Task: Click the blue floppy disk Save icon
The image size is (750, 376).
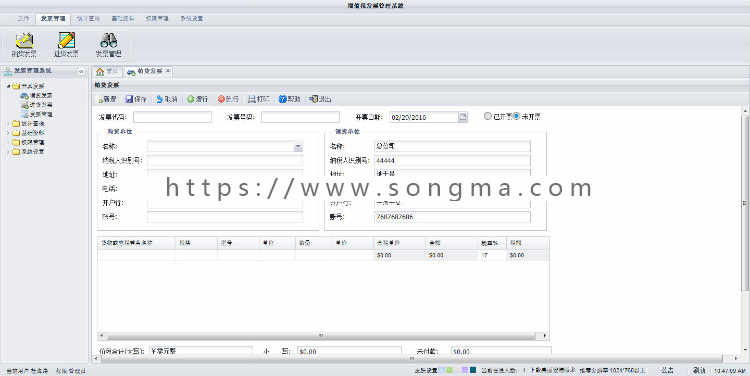Action: 129,99
